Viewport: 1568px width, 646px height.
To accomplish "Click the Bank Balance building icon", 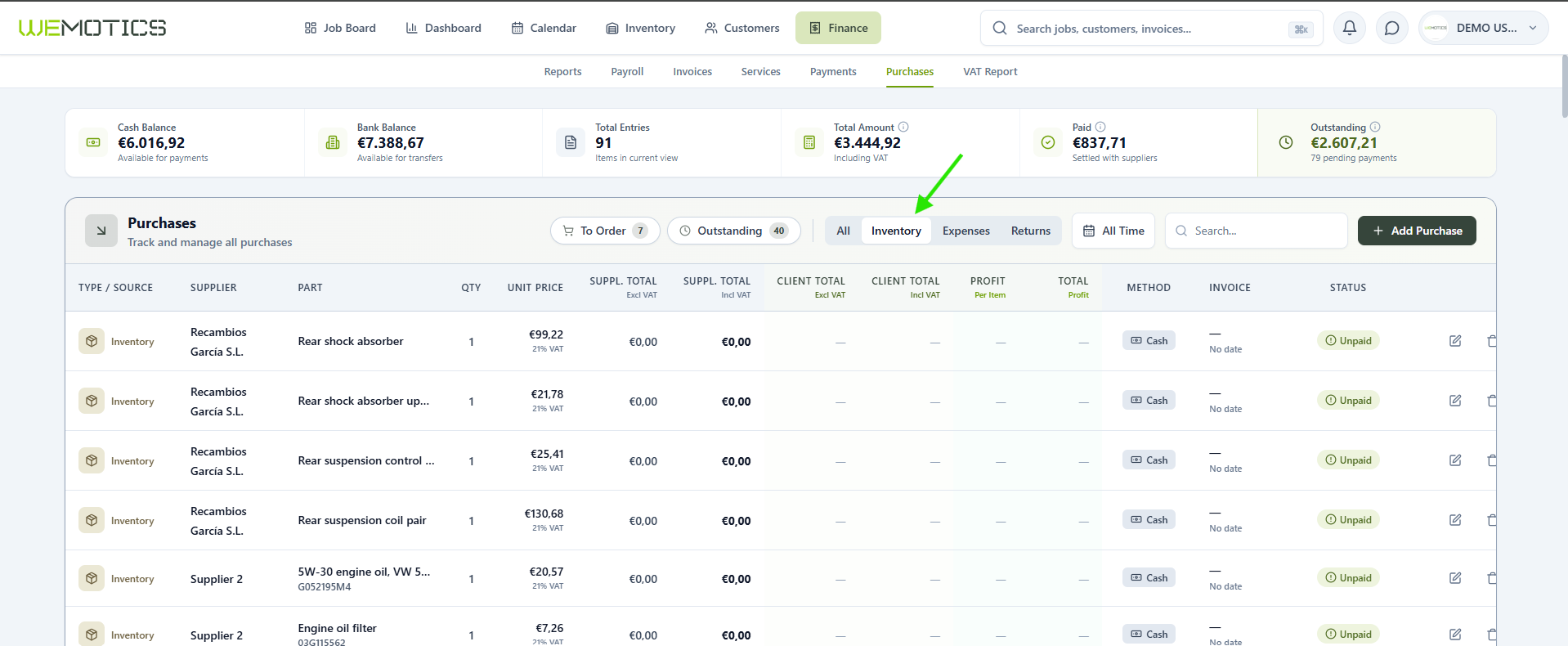I will click(x=333, y=142).
